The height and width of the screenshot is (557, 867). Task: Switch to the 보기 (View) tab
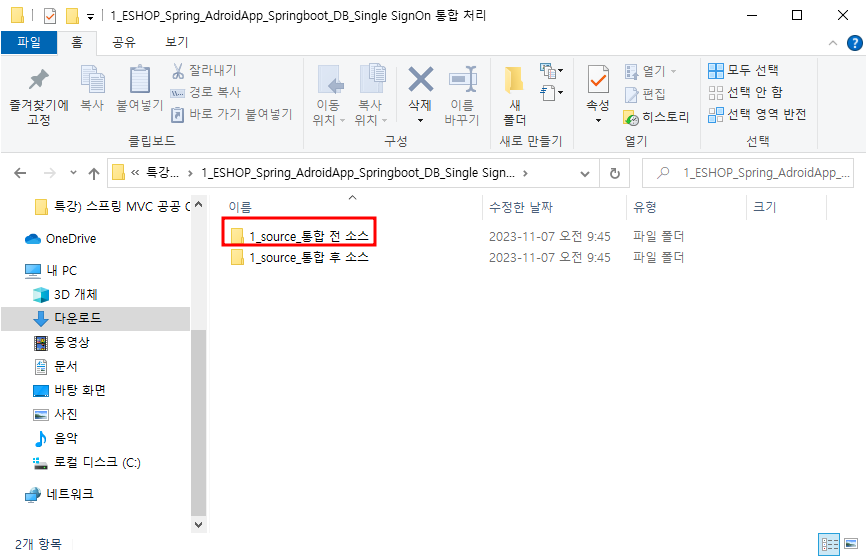pos(177,43)
